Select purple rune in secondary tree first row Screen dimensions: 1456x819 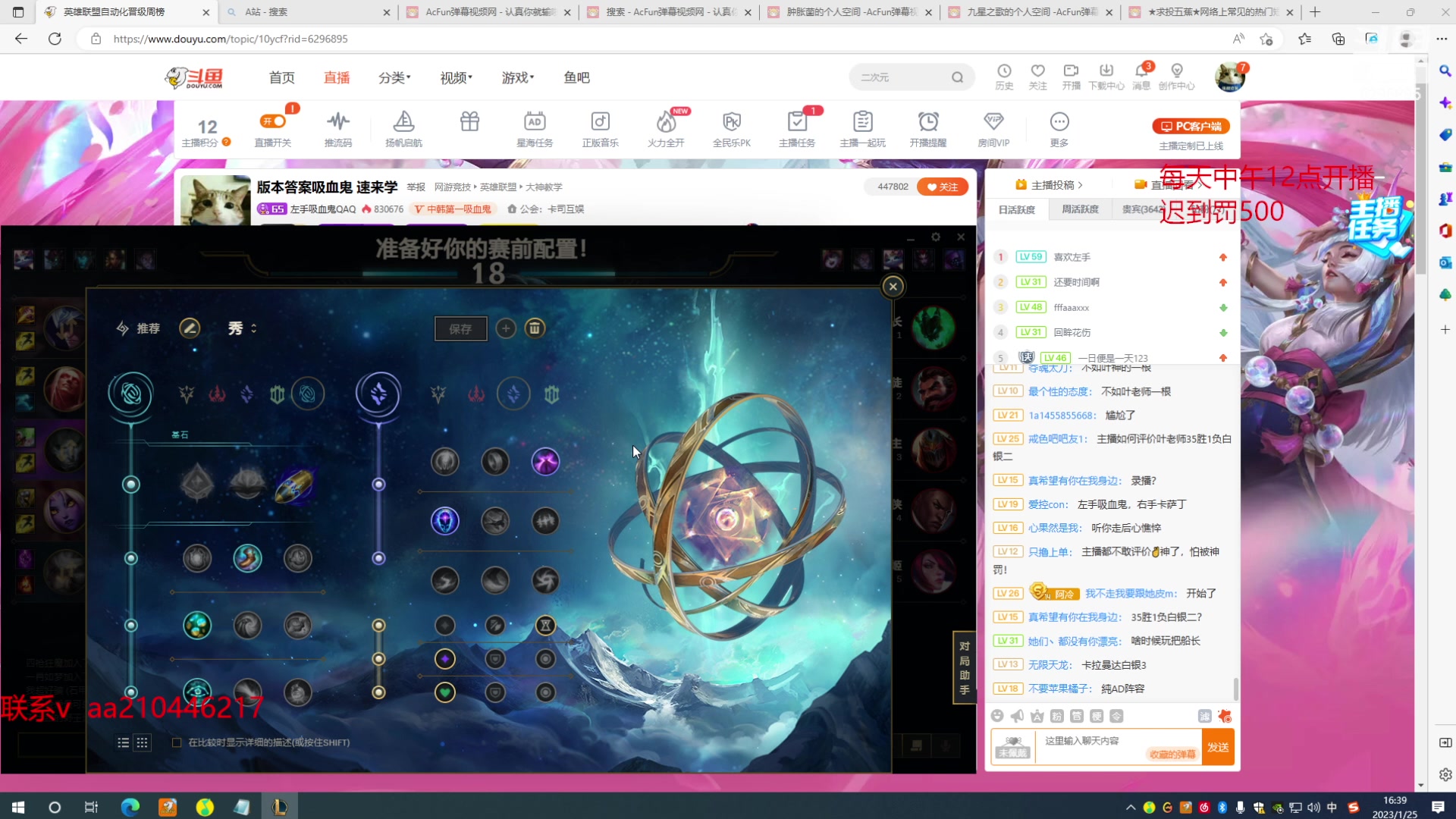pos(545,461)
